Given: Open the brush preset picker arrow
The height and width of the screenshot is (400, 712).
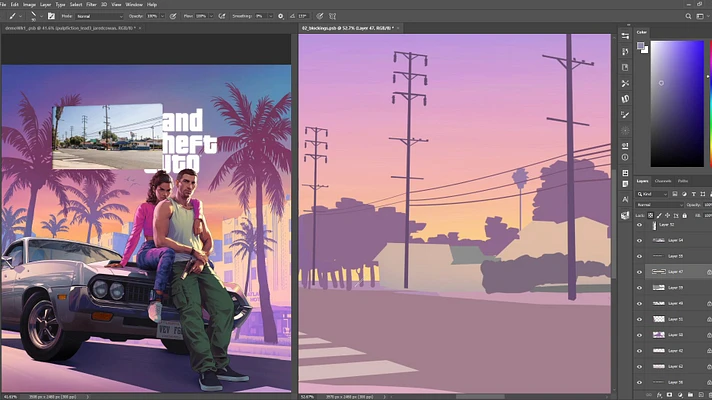Looking at the screenshot, I should (x=41, y=16).
